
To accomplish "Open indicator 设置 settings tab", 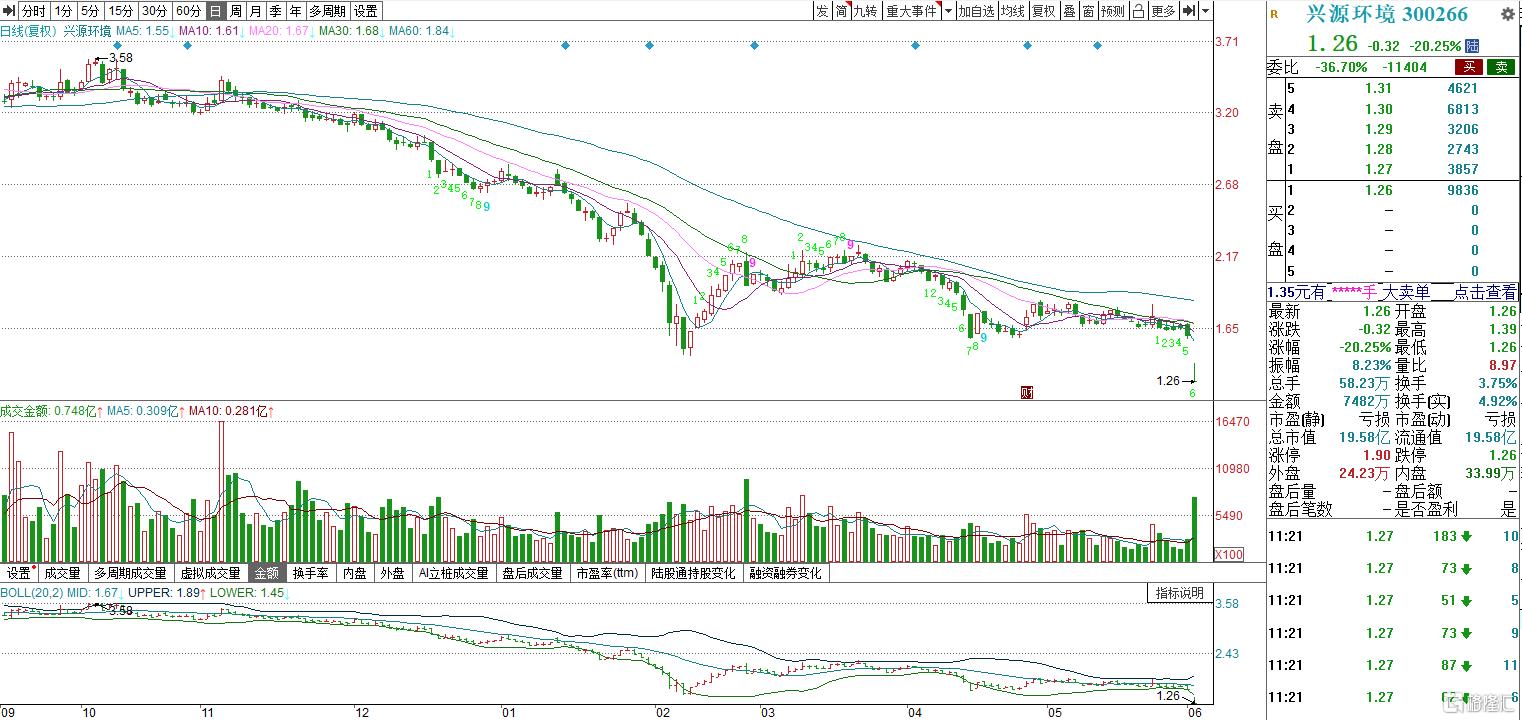I will (19, 574).
